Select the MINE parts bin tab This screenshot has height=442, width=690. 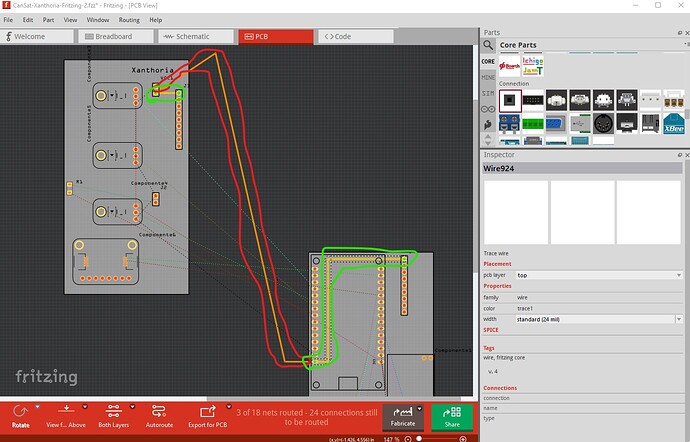(488, 77)
